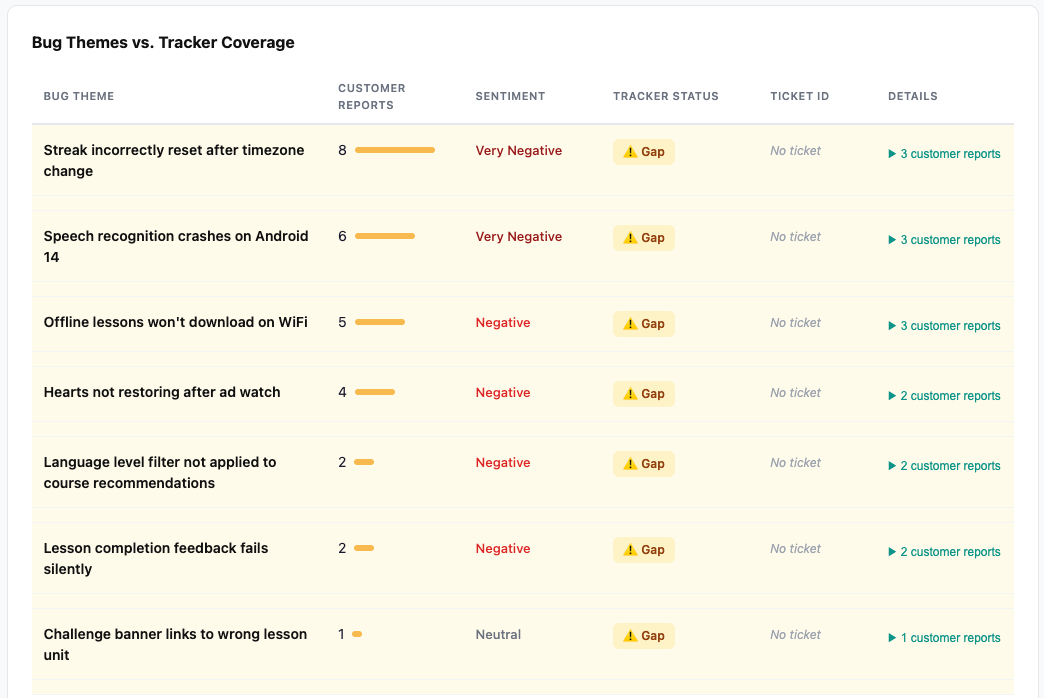Click Gap warning badge on Streak reset row
The image size is (1044, 698).
point(644,152)
